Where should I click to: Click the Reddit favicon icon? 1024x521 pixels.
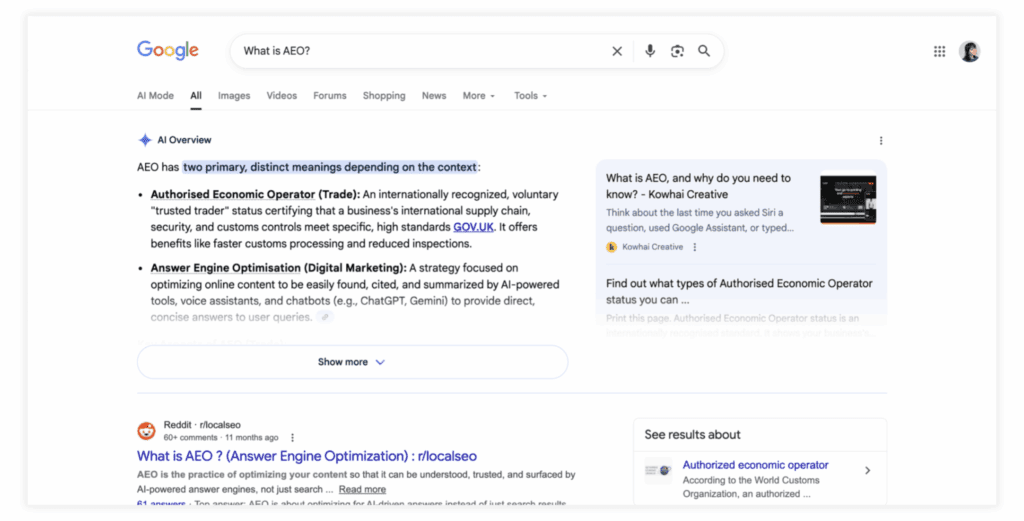(146, 431)
